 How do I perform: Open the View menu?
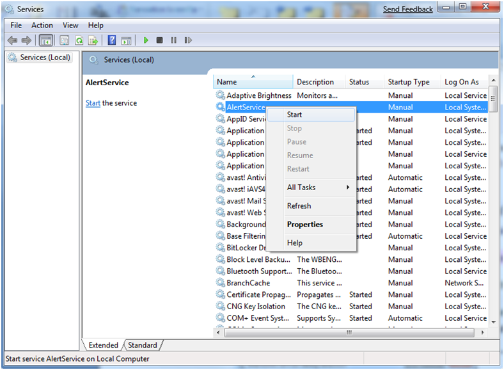click(x=70, y=25)
